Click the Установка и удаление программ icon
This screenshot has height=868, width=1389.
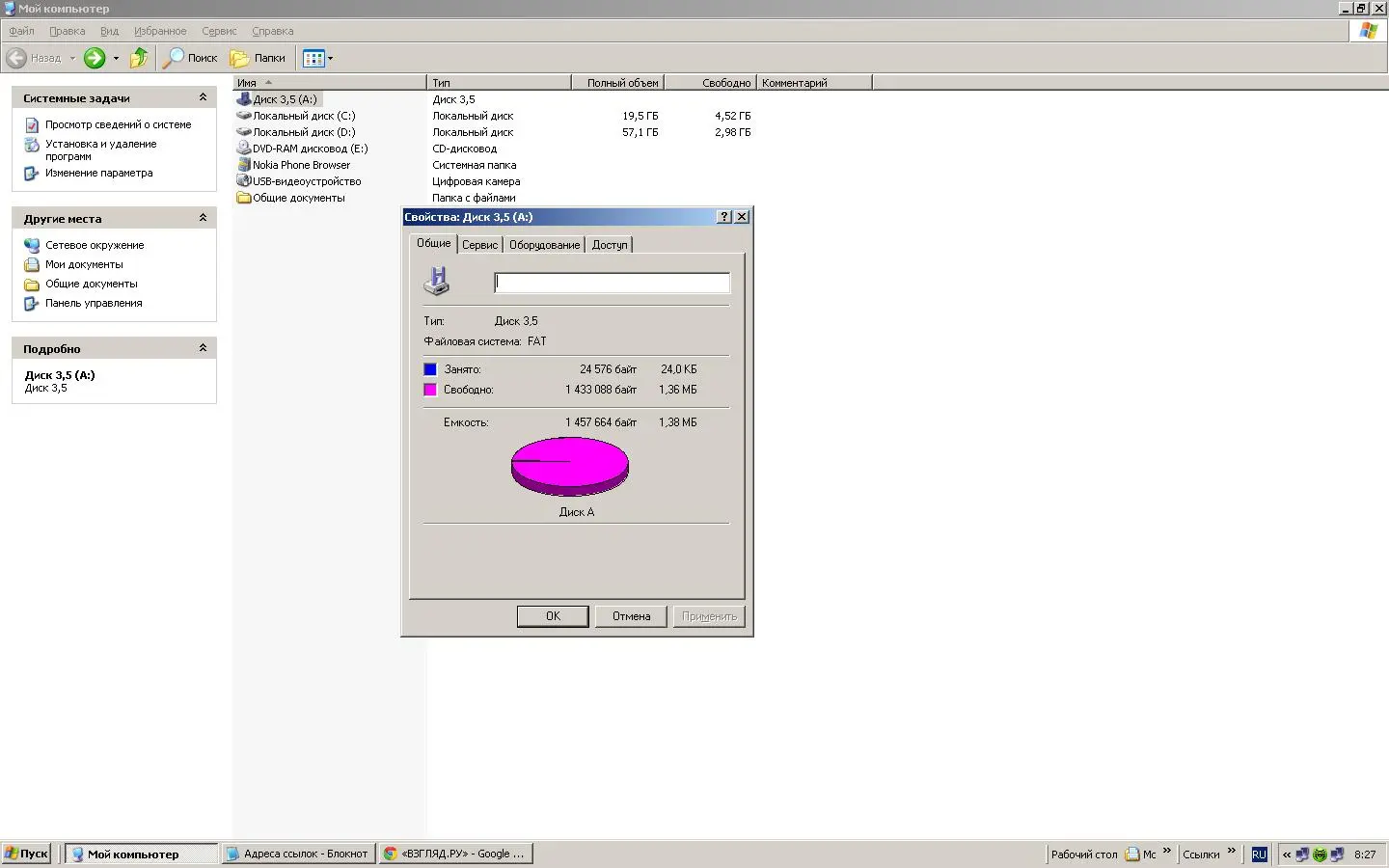click(32, 145)
